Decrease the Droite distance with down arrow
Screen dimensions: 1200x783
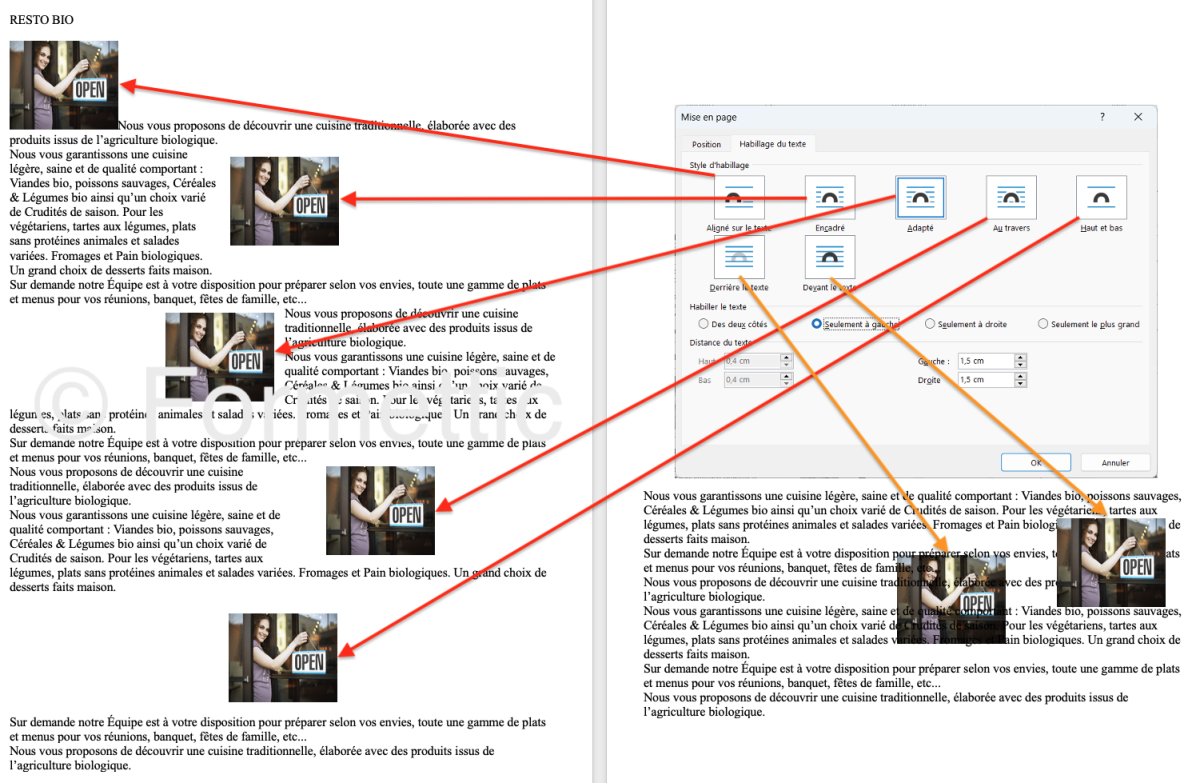click(1019, 384)
